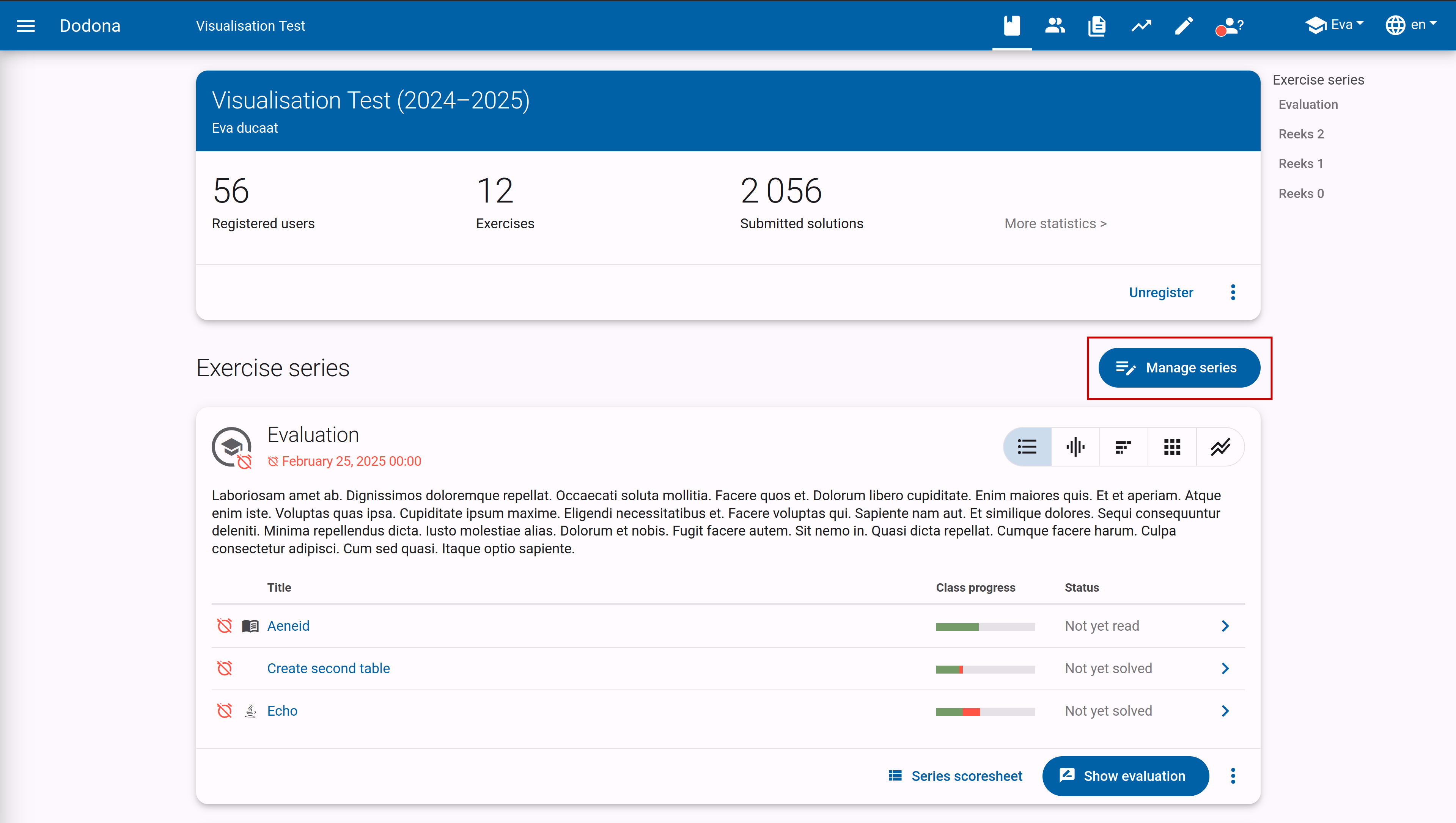
Task: Click the edit course pencil icon
Action: pos(1184,25)
